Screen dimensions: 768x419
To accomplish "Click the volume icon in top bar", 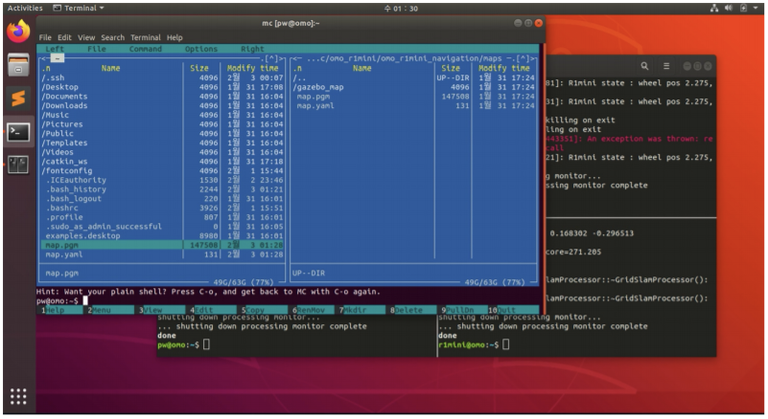I will pos(728,8).
